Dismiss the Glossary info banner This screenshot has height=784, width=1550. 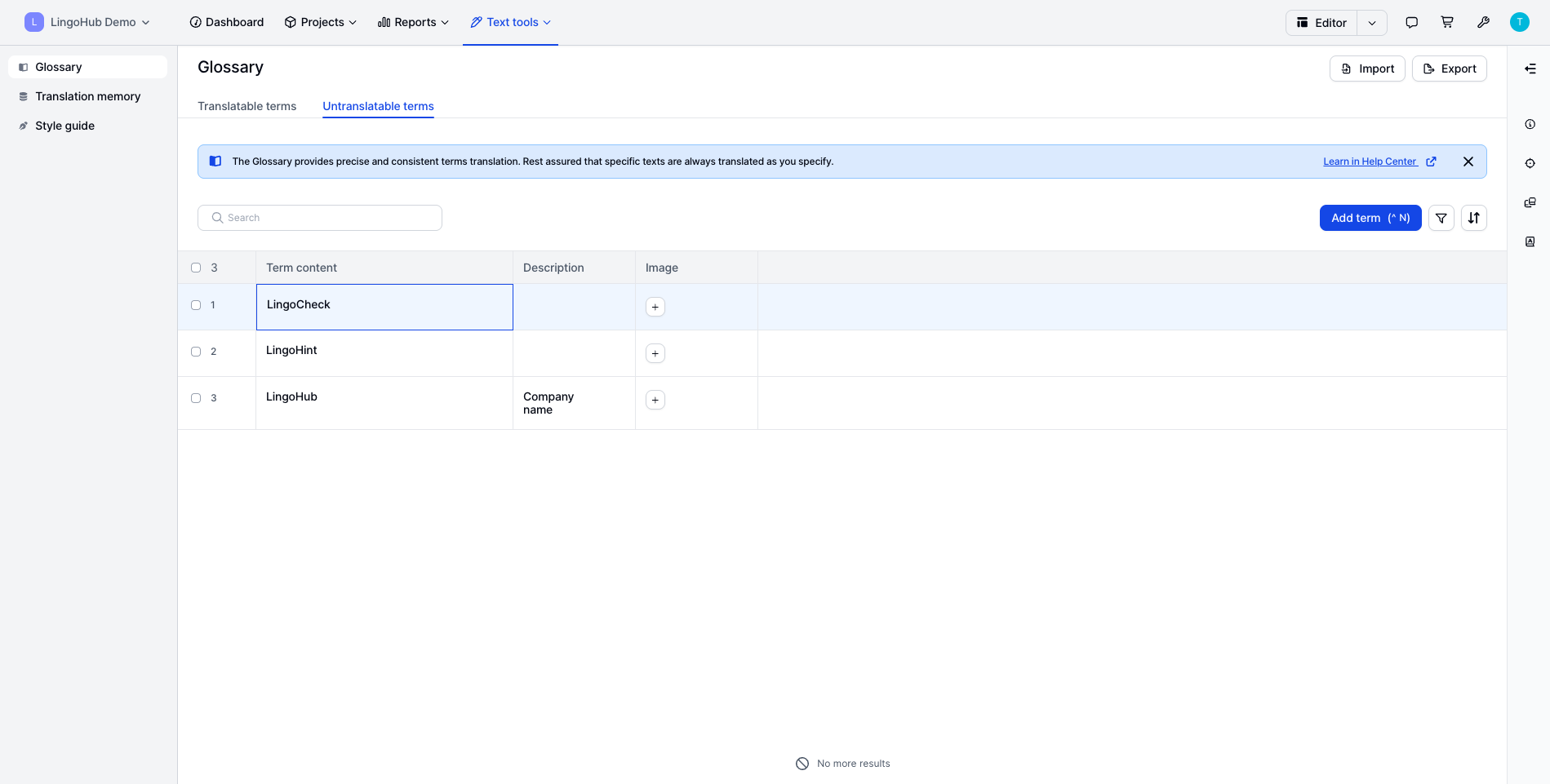[x=1468, y=162]
